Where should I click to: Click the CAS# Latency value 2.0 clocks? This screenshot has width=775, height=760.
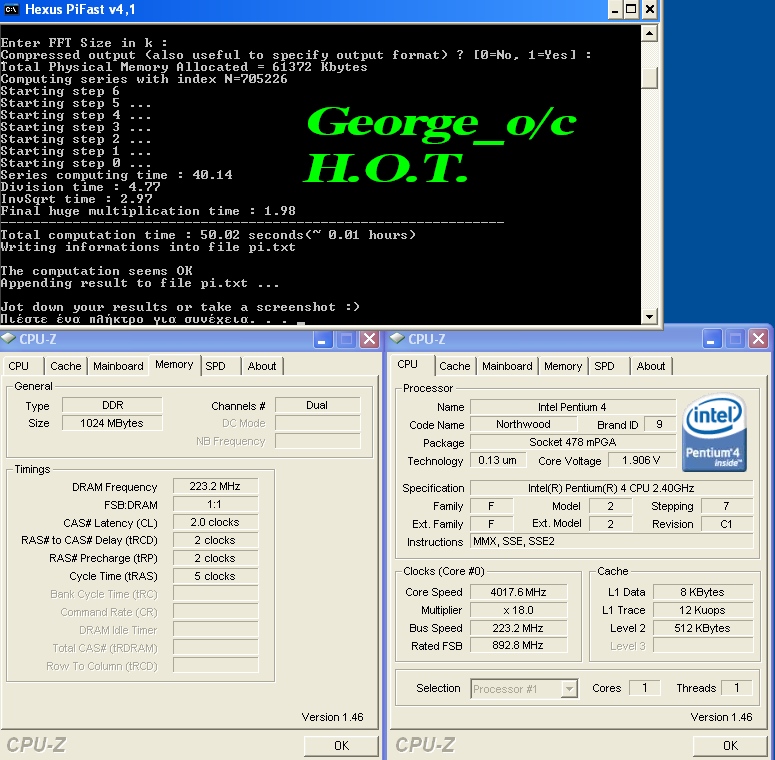tap(215, 522)
